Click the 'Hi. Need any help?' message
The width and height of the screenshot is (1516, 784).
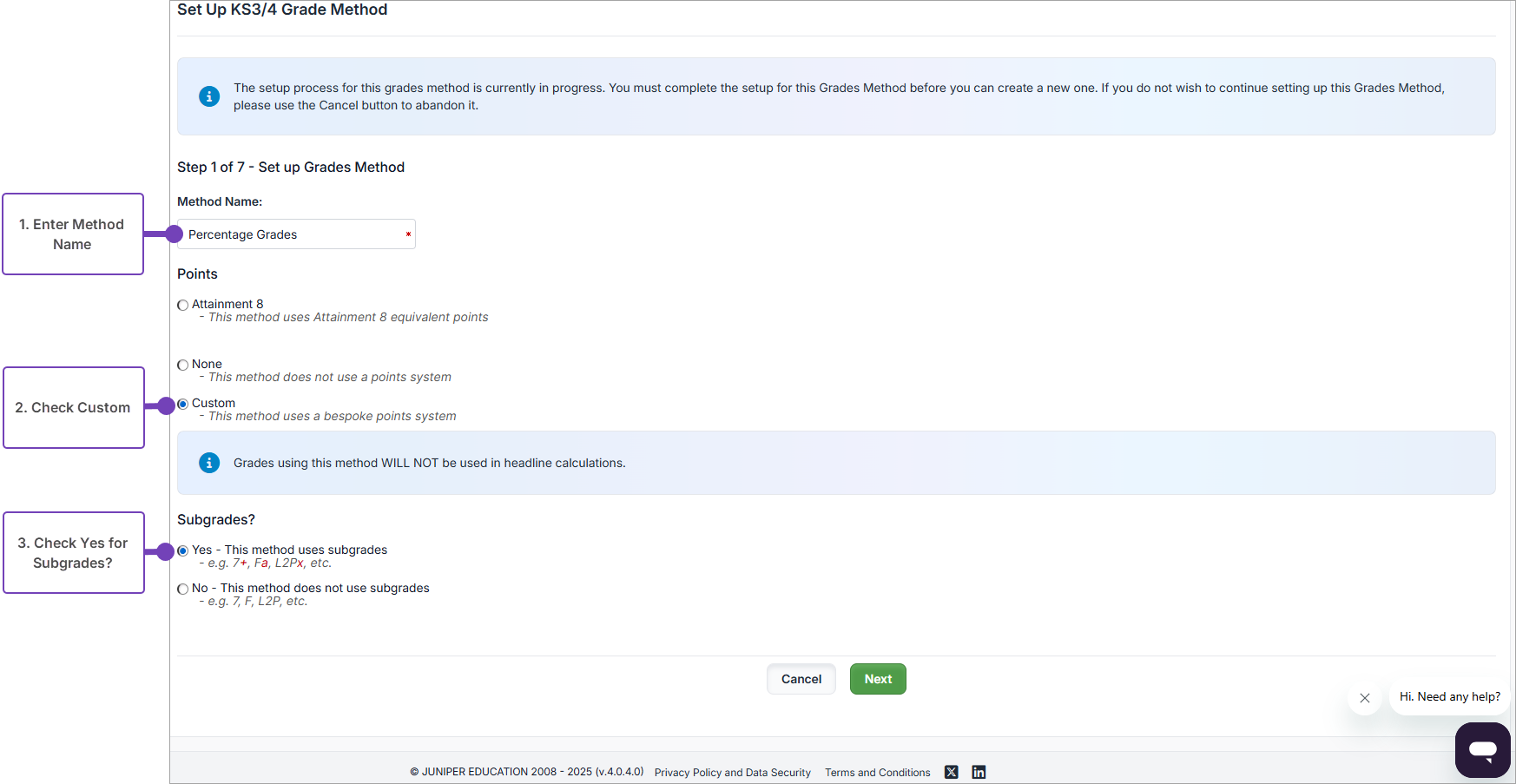[1449, 696]
